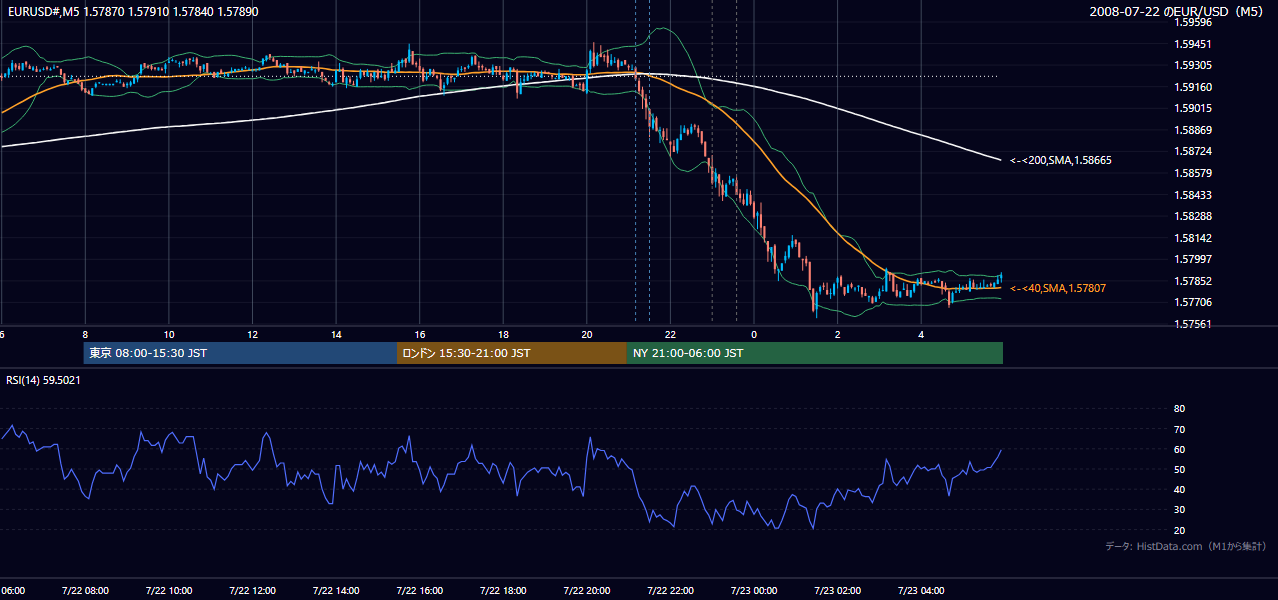Click the 1.57706 price axis label
The image size is (1278, 600).
pyautogui.click(x=1193, y=302)
